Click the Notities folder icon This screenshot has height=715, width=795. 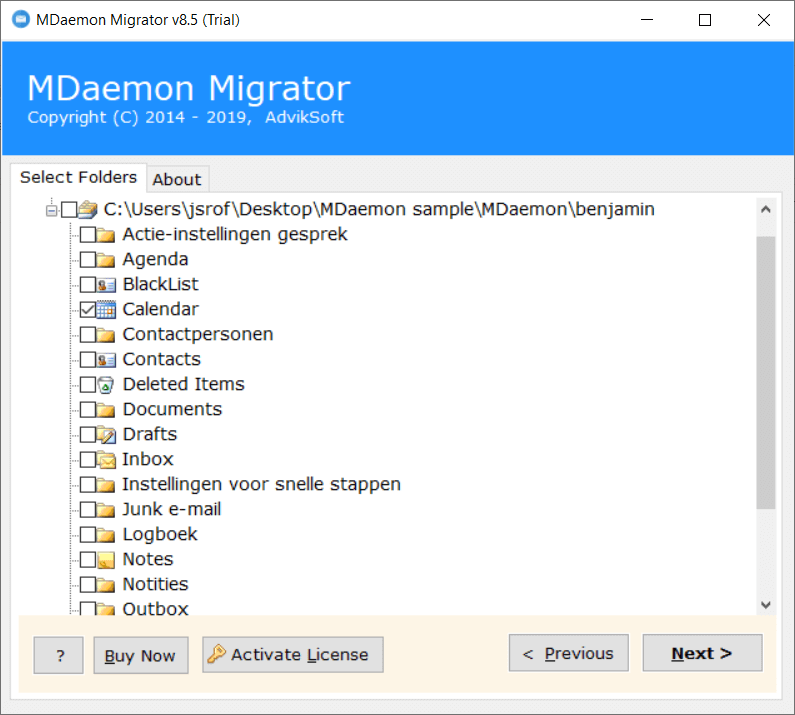[x=105, y=585]
